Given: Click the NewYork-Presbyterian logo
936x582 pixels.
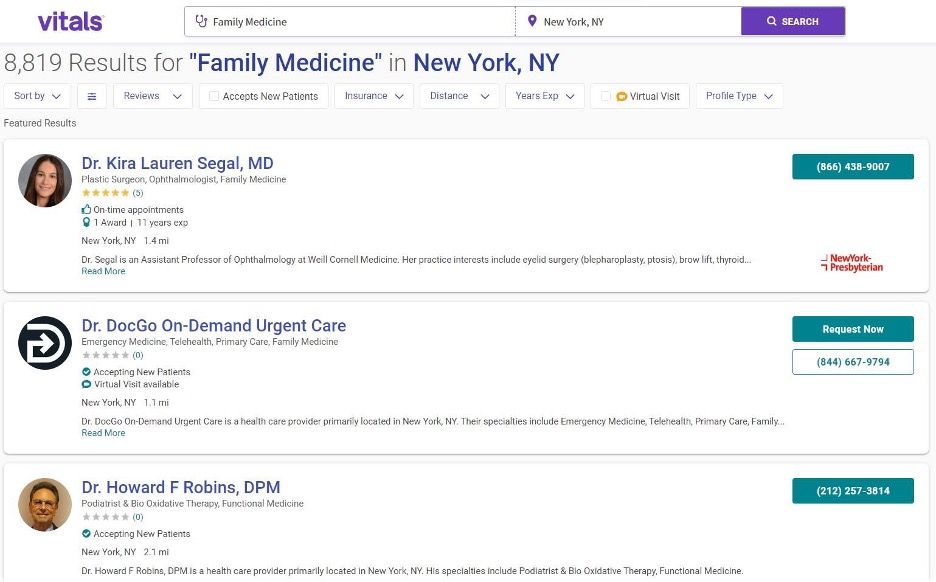Looking at the screenshot, I should pos(852,263).
